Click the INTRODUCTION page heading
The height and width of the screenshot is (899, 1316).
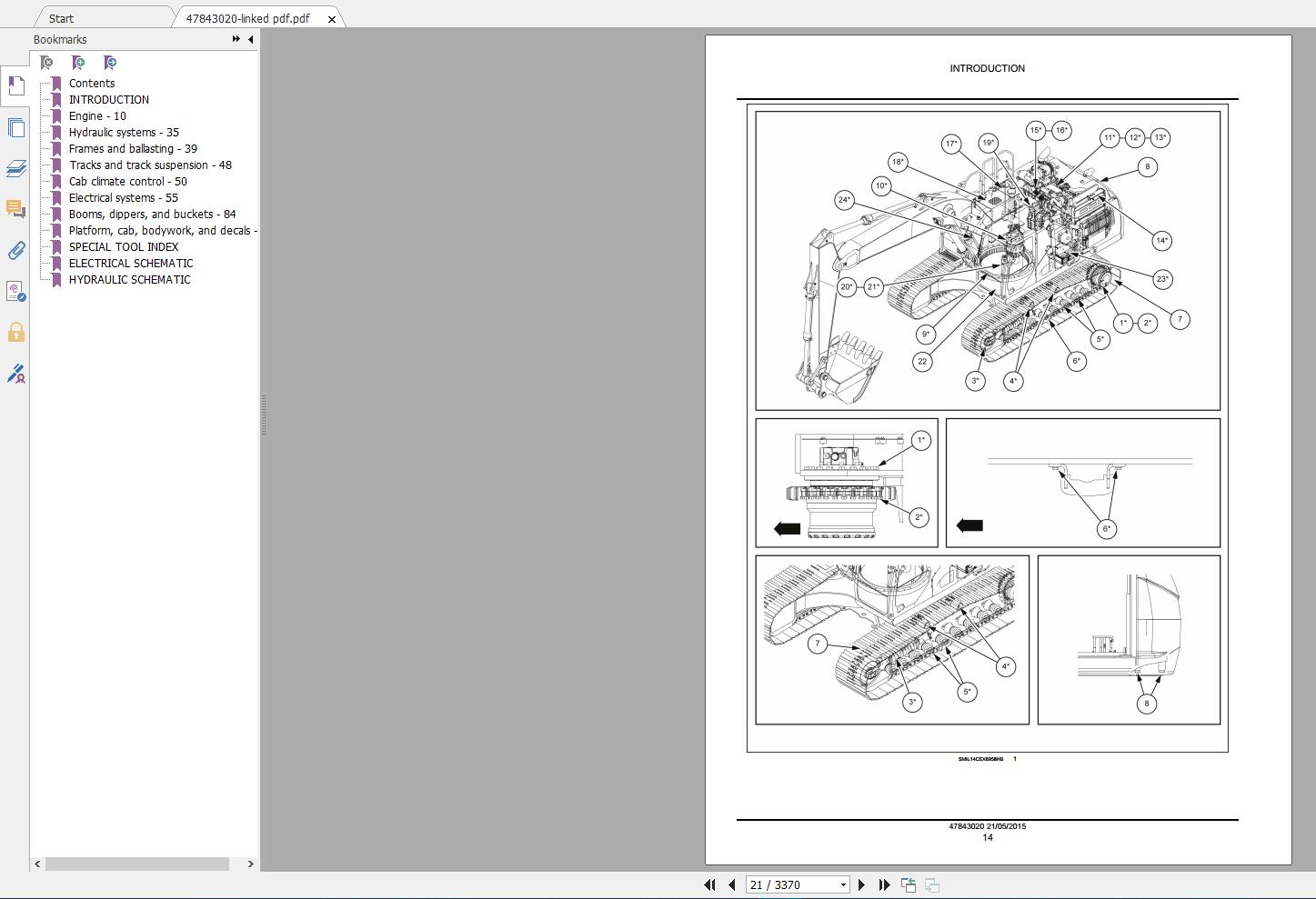pyautogui.click(x=987, y=68)
